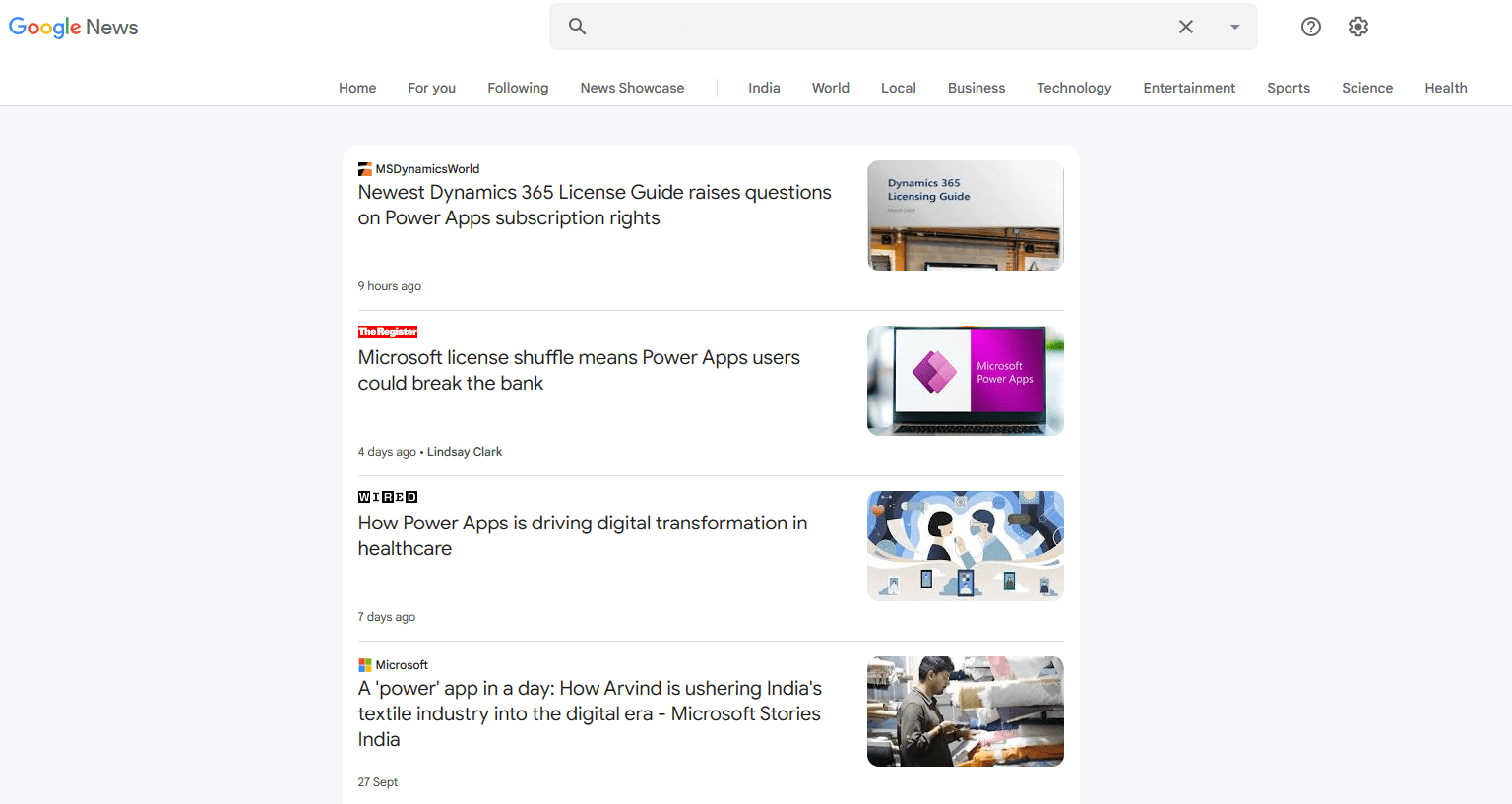Open the Technology section

1074,88
